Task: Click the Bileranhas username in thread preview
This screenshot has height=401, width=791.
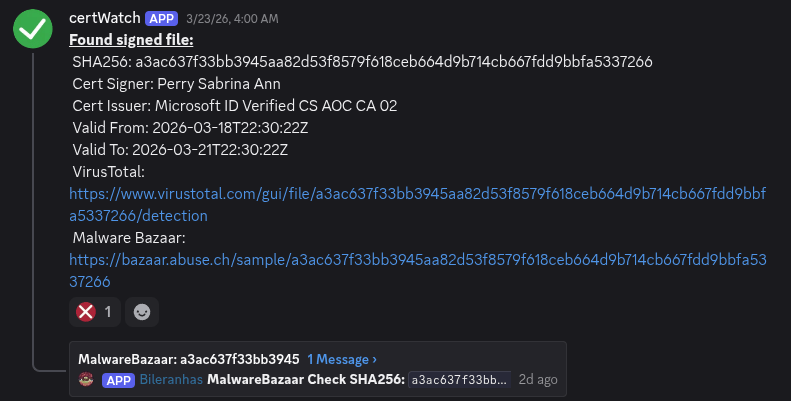Action: pyautogui.click(x=171, y=380)
